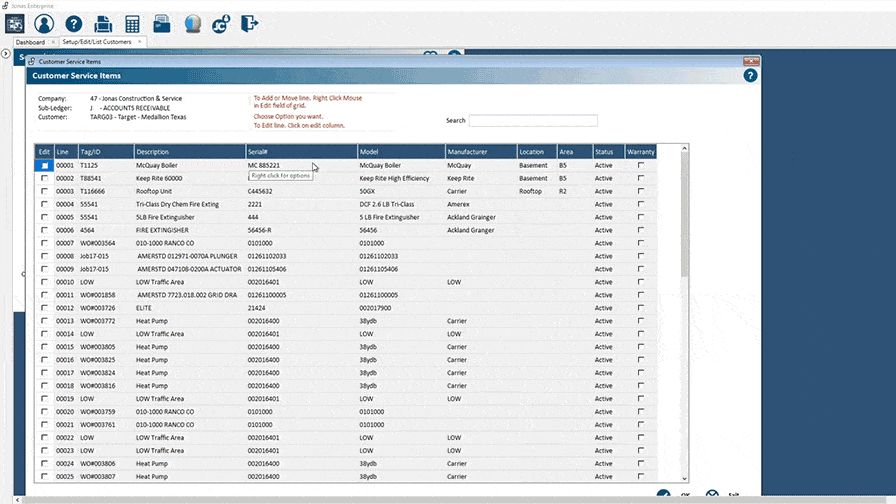Close the Customer Service Items window

(x=751, y=61)
